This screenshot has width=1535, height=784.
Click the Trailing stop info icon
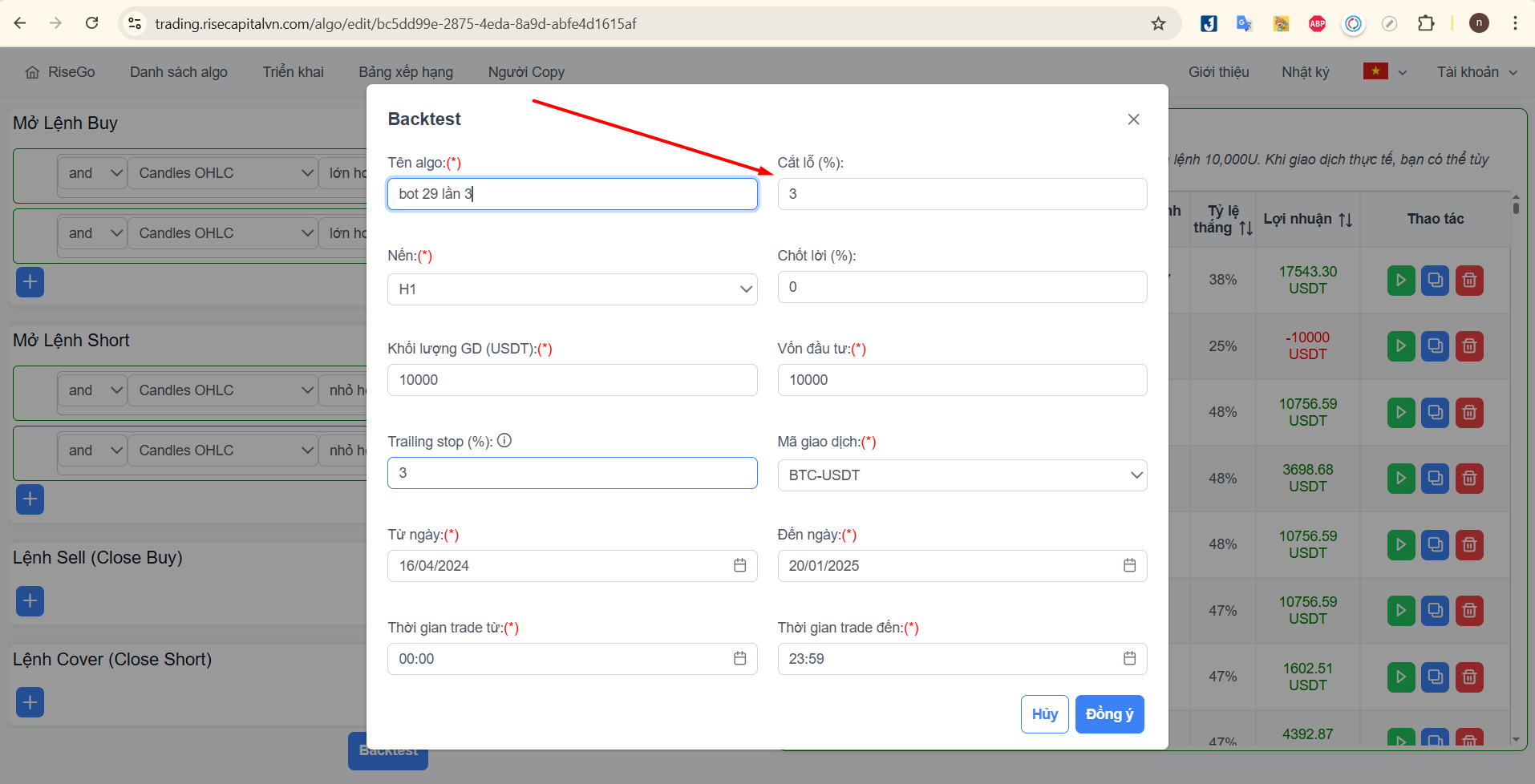pos(504,440)
